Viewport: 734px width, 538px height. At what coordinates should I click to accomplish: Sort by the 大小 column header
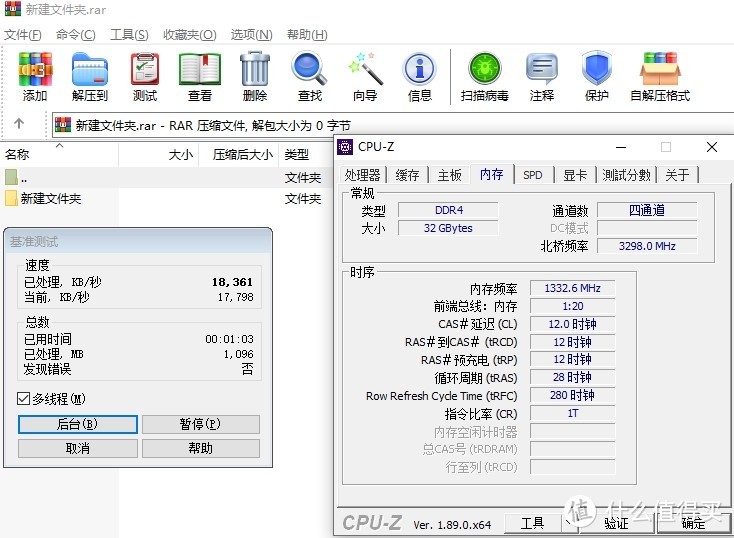[159, 155]
